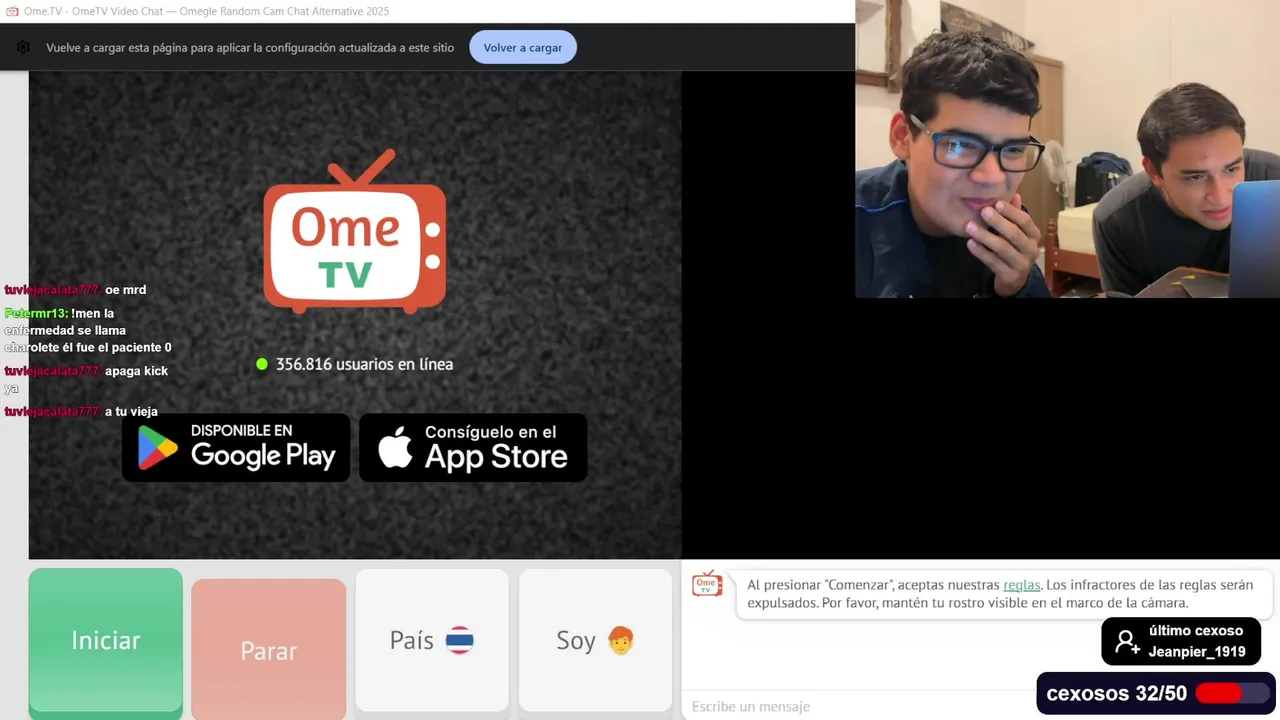Click the boy face emoji icon

click(621, 640)
